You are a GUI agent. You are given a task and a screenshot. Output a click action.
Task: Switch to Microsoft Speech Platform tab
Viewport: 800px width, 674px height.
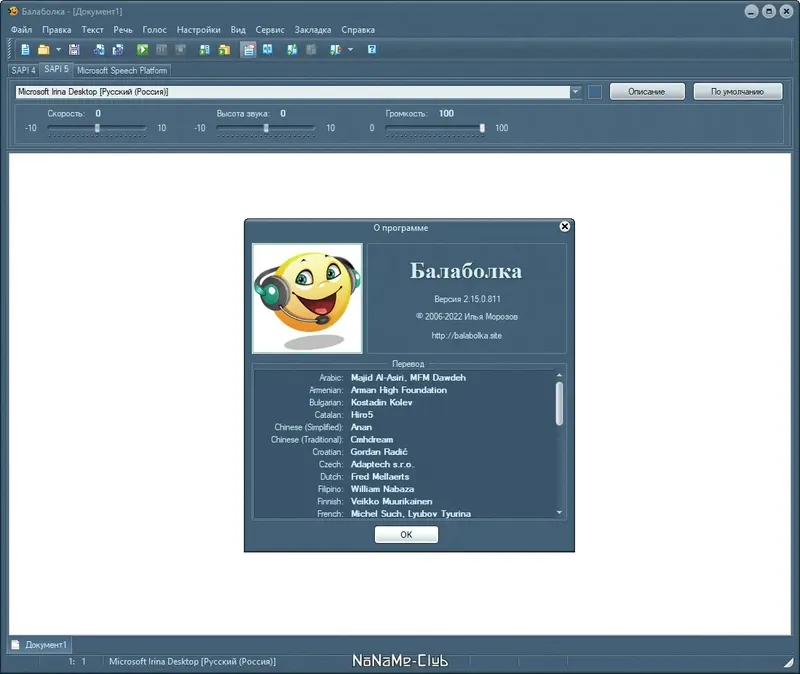coord(122,70)
